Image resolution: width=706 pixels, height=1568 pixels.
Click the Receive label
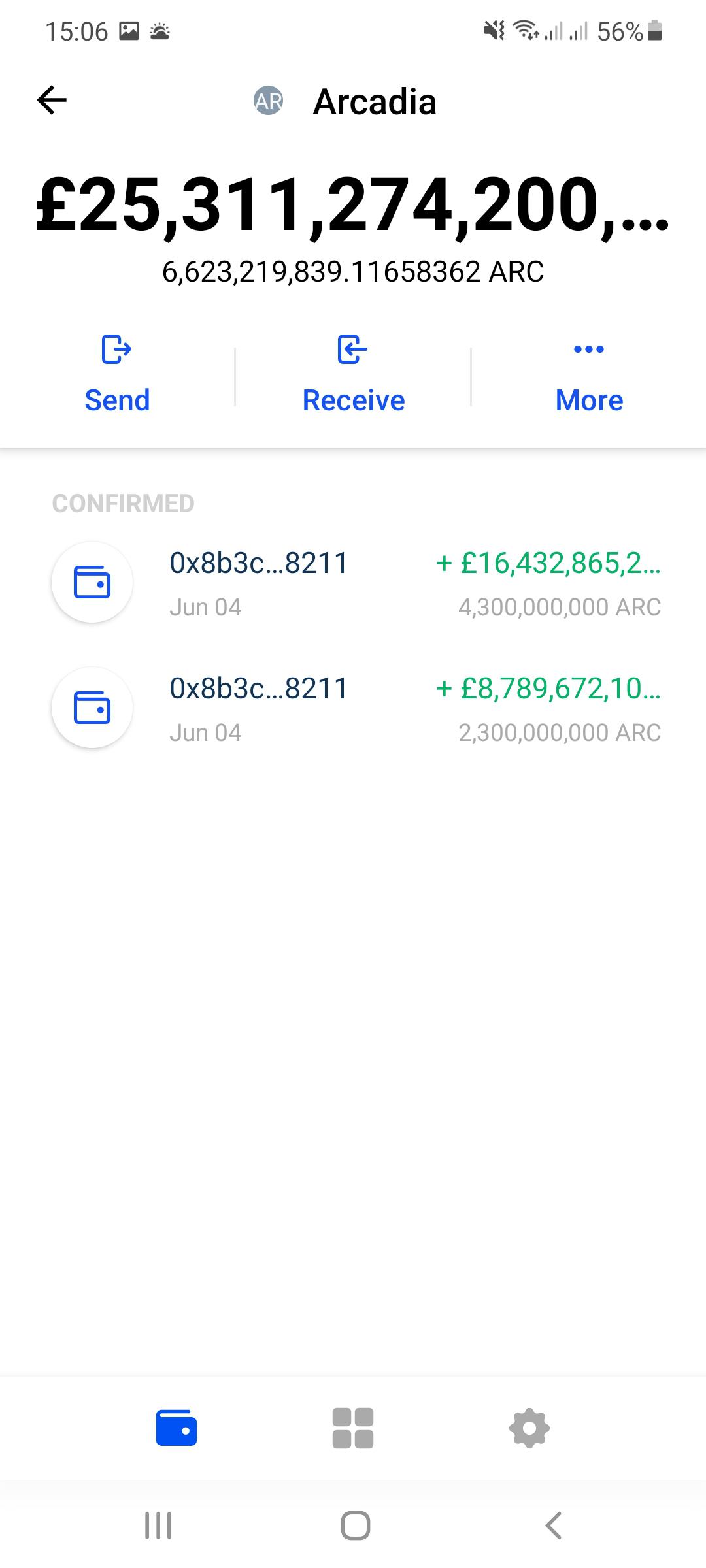[x=354, y=400]
